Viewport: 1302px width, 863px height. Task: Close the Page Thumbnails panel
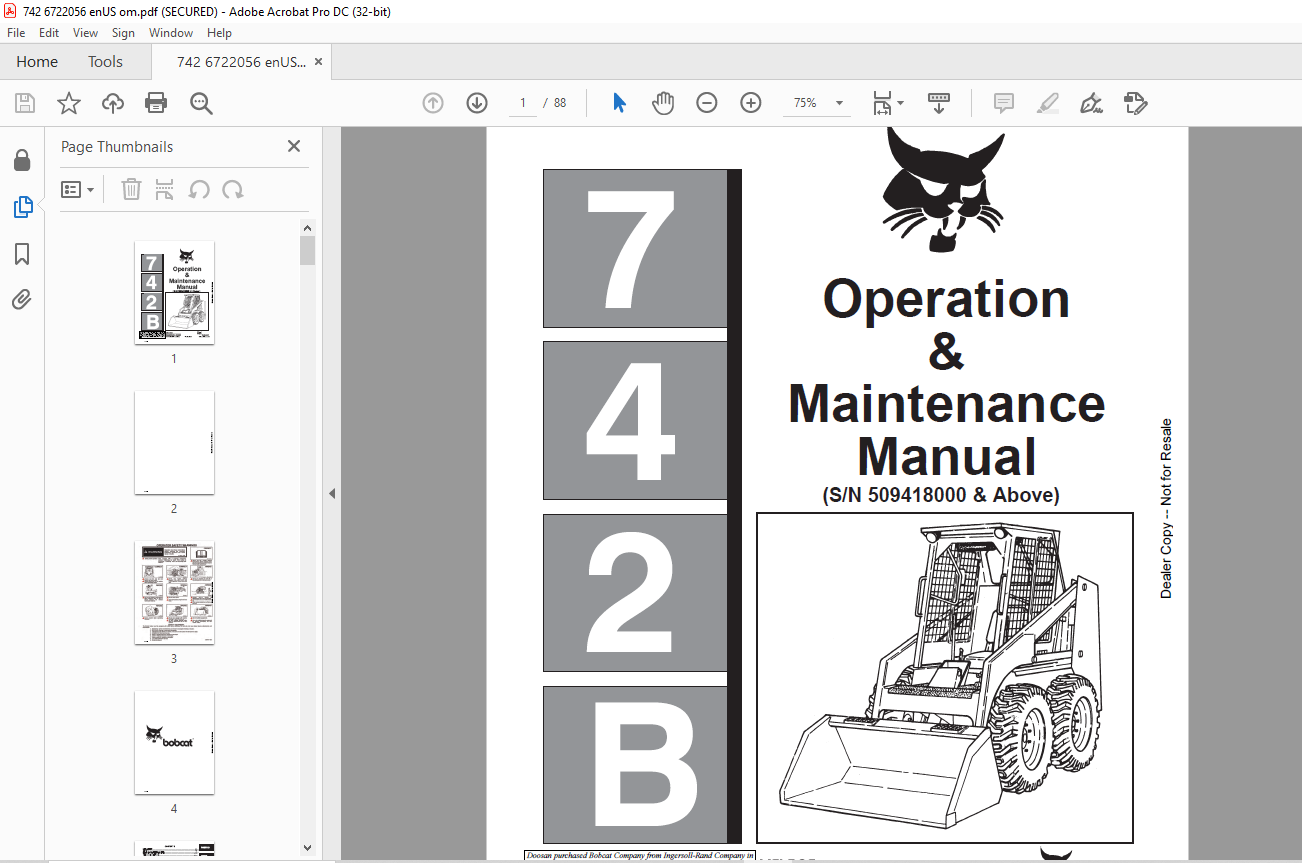click(294, 146)
